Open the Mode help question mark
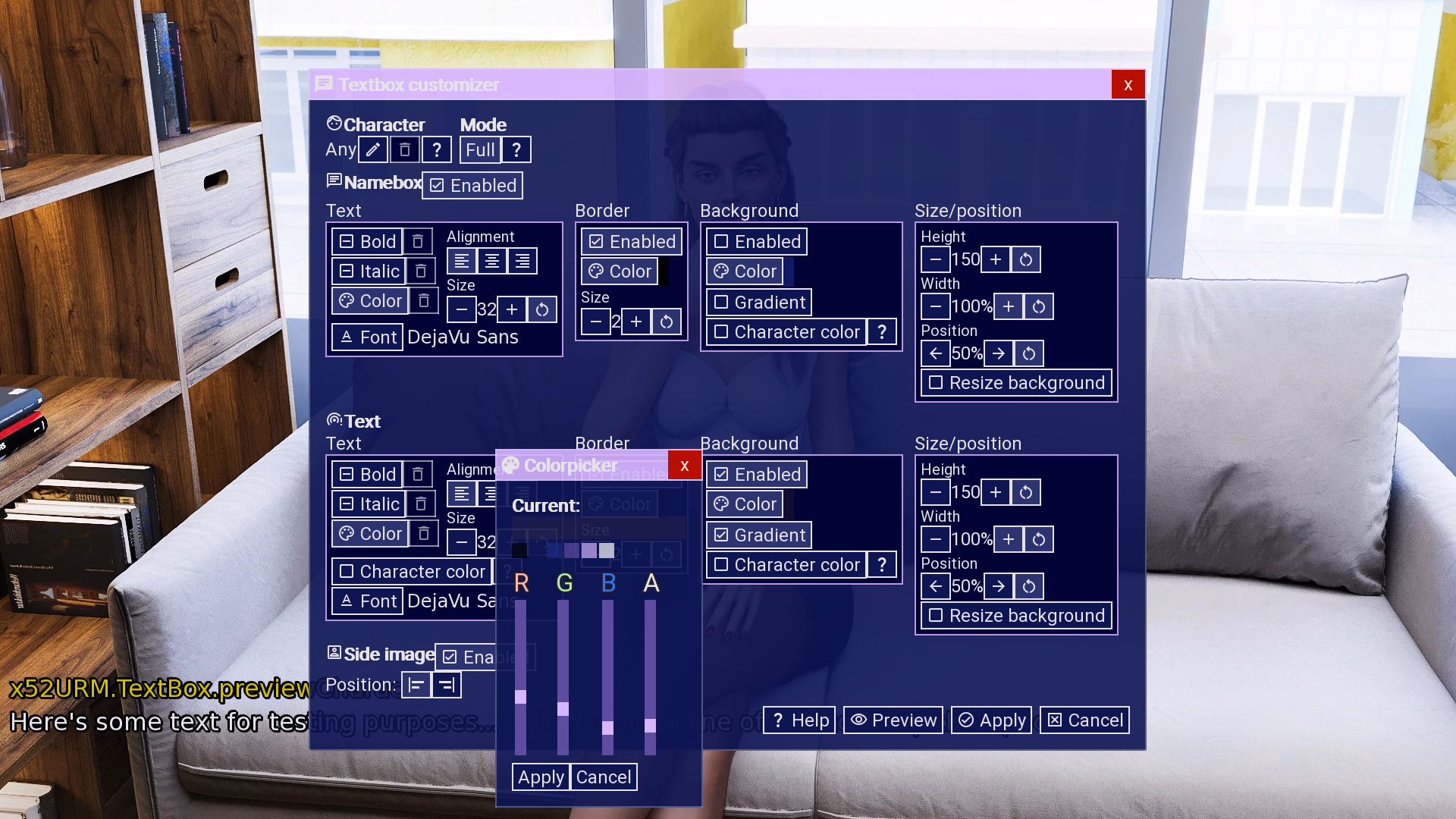Image resolution: width=1456 pixels, height=819 pixels. click(516, 150)
